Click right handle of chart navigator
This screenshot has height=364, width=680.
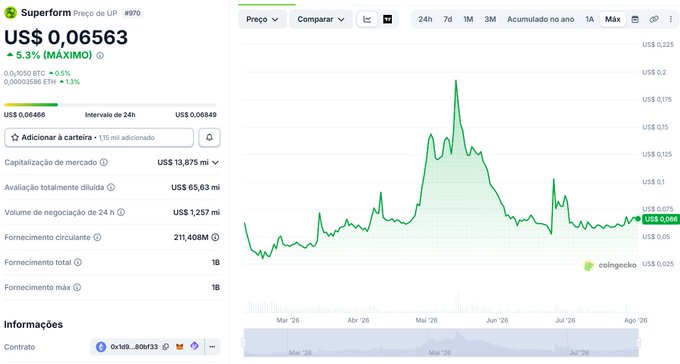point(638,343)
